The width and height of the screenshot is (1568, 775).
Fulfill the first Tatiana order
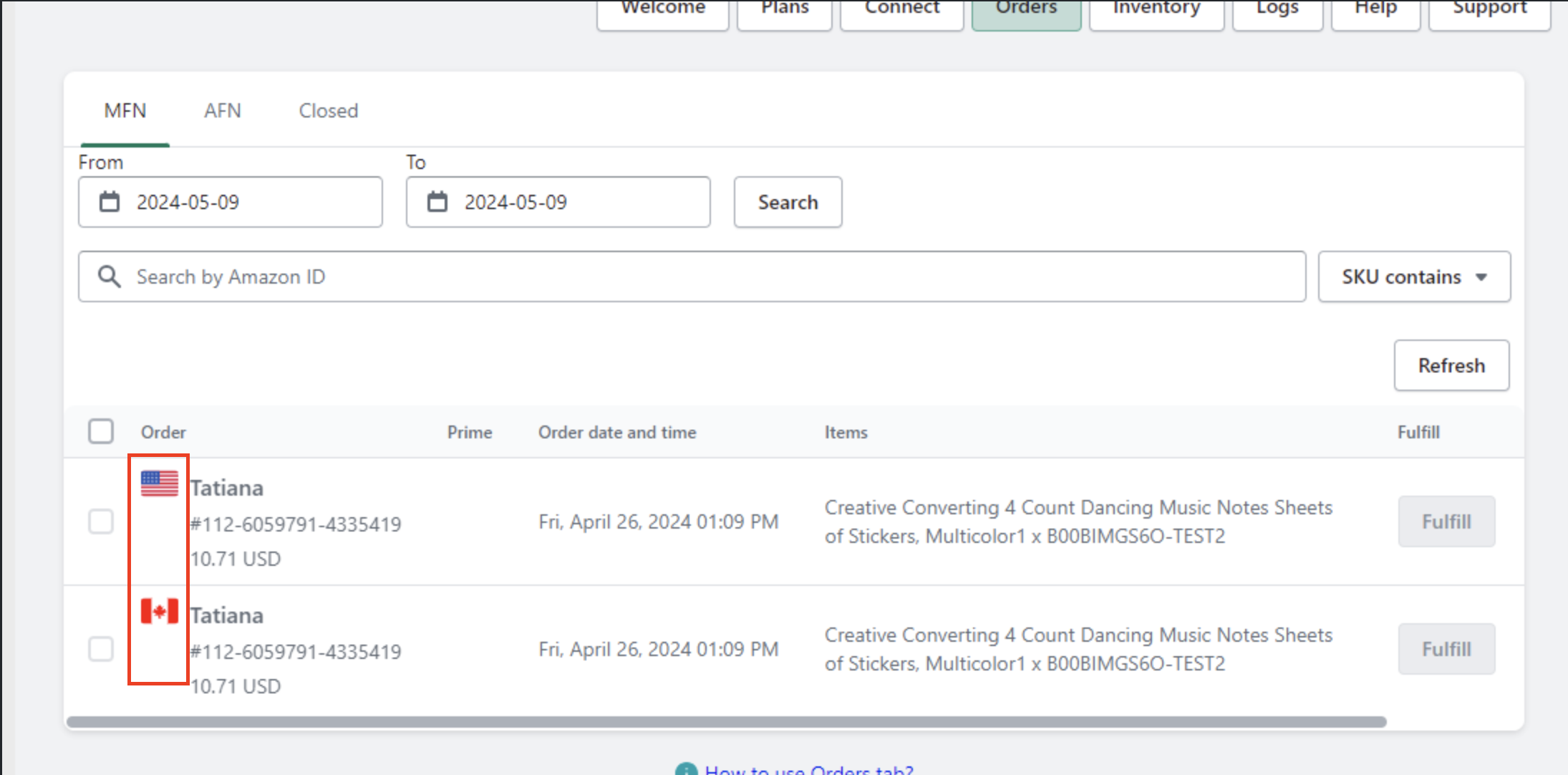1446,521
